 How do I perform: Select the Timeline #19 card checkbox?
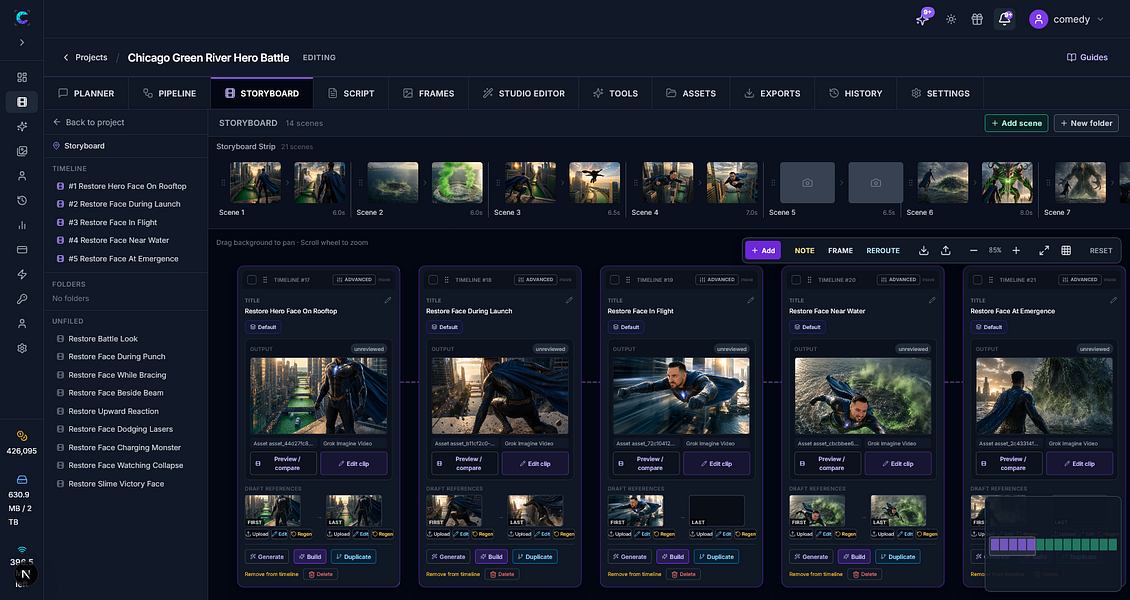(x=615, y=279)
